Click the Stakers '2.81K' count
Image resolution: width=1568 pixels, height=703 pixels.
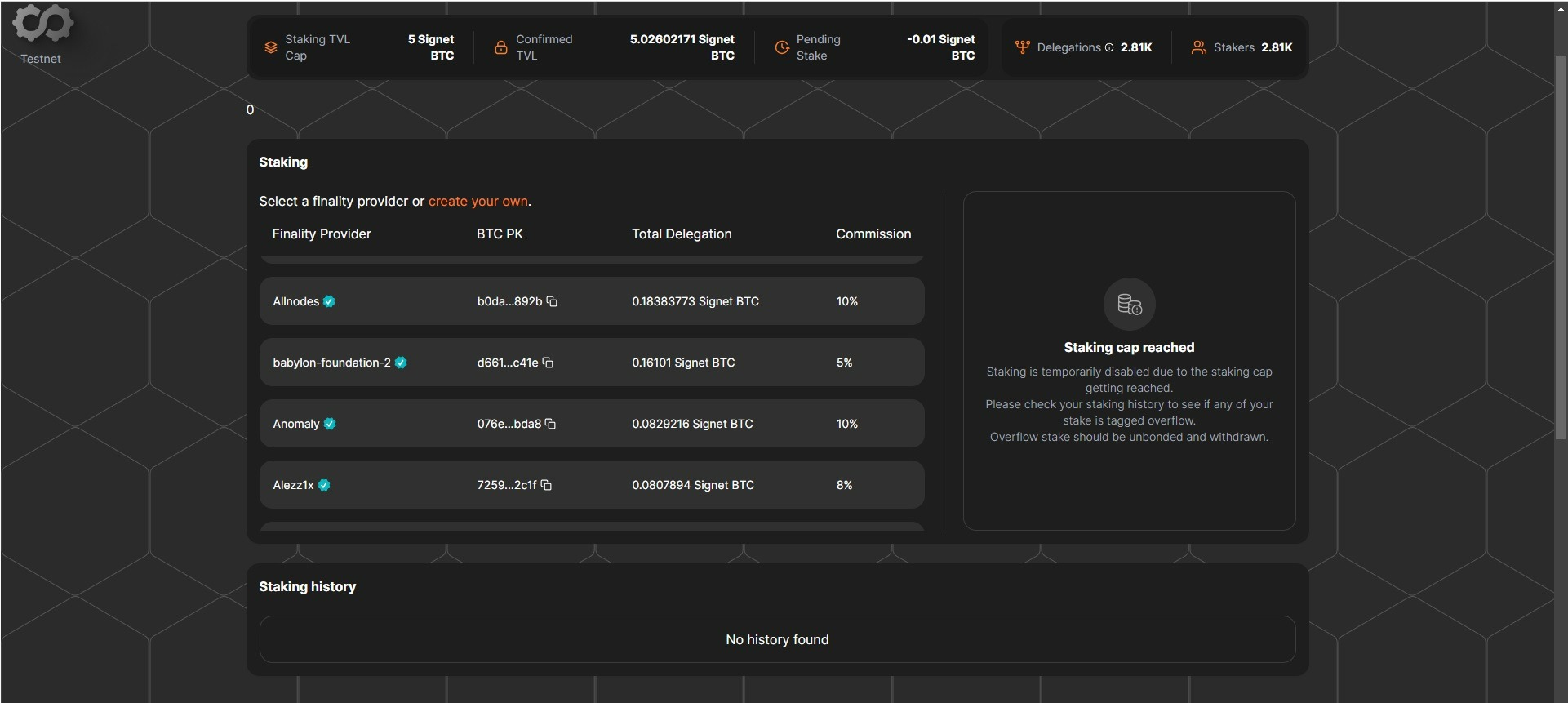[1277, 47]
